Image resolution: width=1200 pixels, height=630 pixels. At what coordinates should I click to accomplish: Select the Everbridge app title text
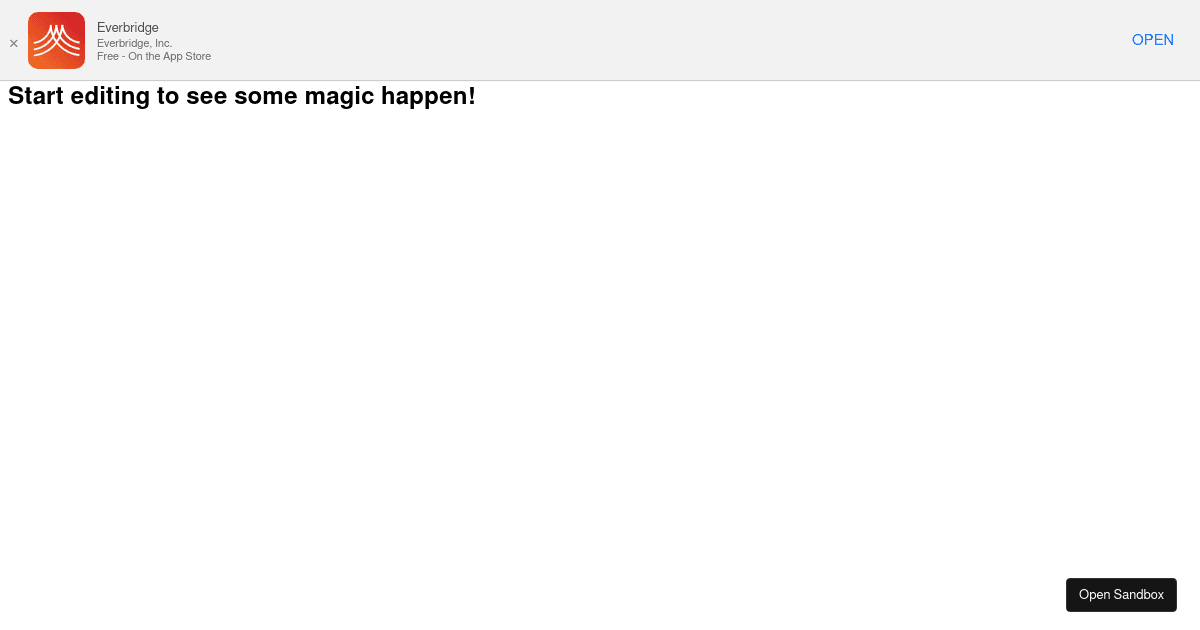point(128,27)
